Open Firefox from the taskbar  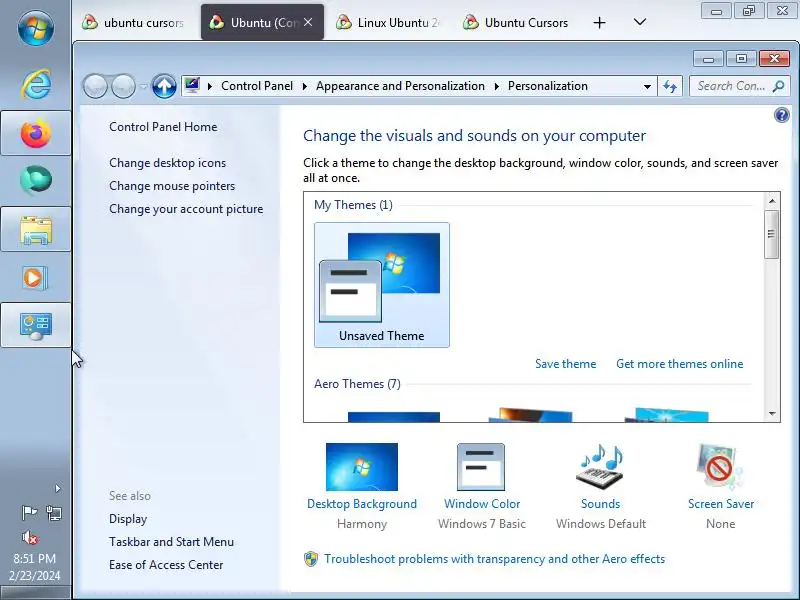click(x=36, y=133)
